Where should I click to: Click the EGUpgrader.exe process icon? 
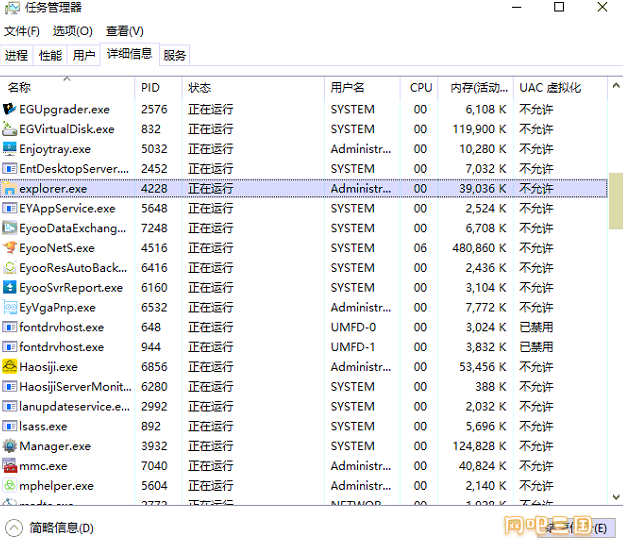10,109
